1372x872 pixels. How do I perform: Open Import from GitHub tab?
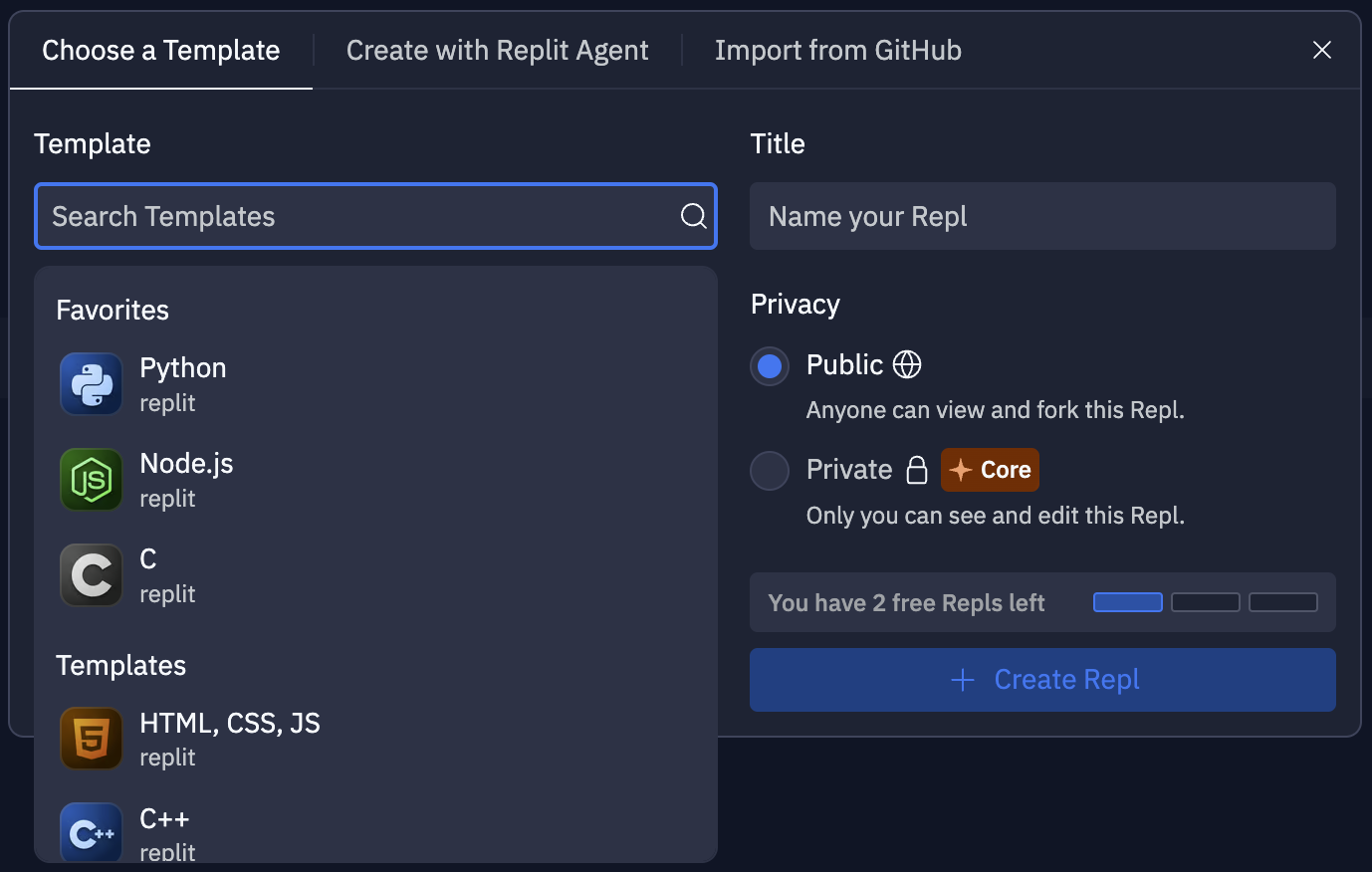click(838, 51)
